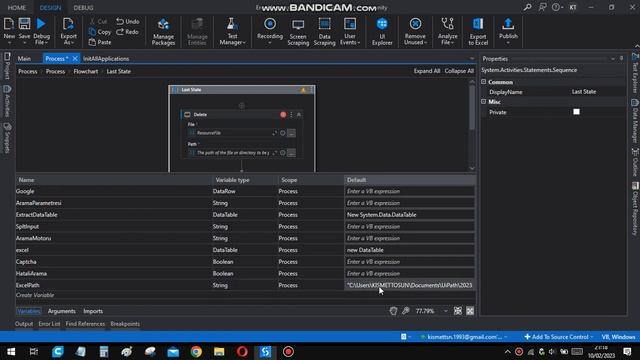Screen dimensions: 640x360
Task: Switch to the Main workflow tab
Action: (x=24, y=59)
